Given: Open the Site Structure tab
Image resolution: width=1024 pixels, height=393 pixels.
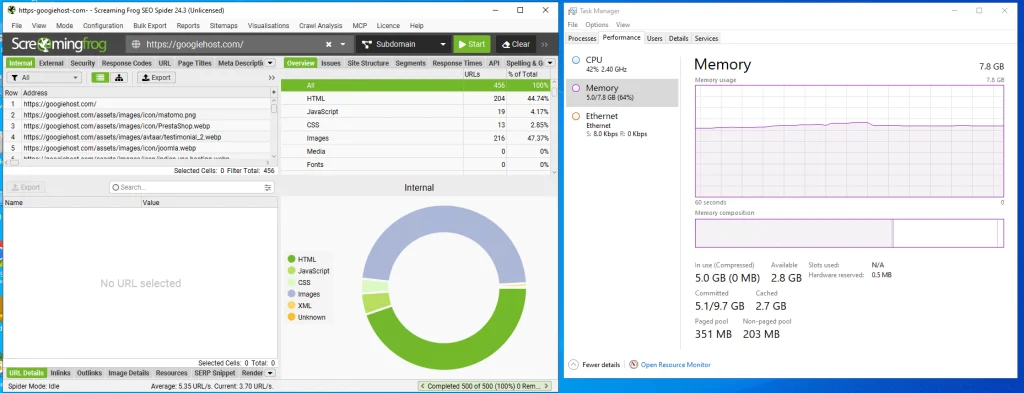Looking at the screenshot, I should coord(368,63).
